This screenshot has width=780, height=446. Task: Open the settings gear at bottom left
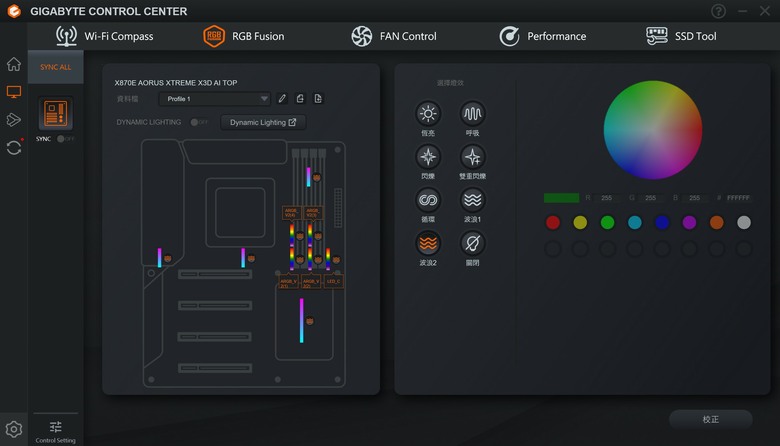coord(14,429)
